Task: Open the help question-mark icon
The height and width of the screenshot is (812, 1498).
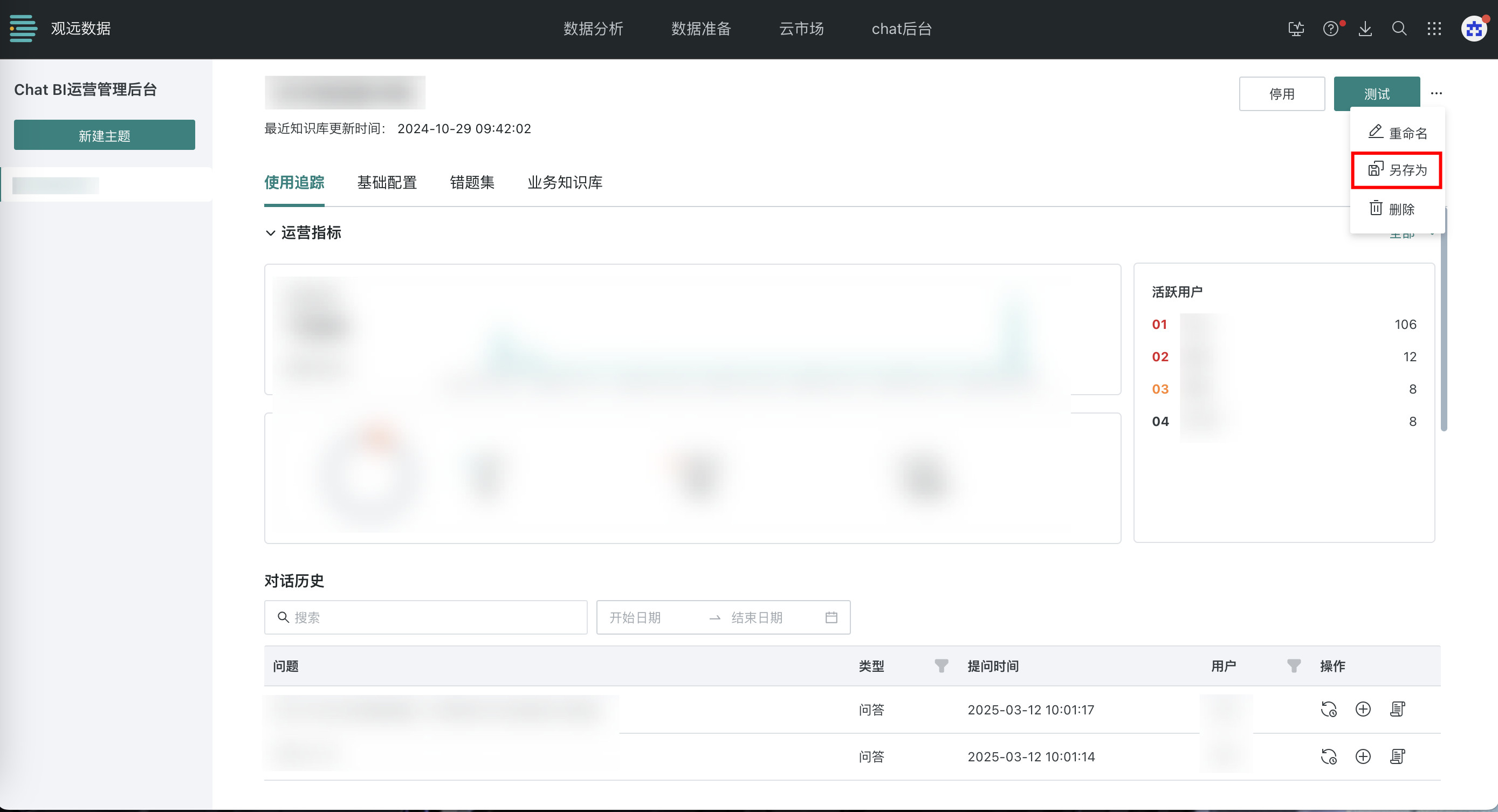Action: [1330, 29]
